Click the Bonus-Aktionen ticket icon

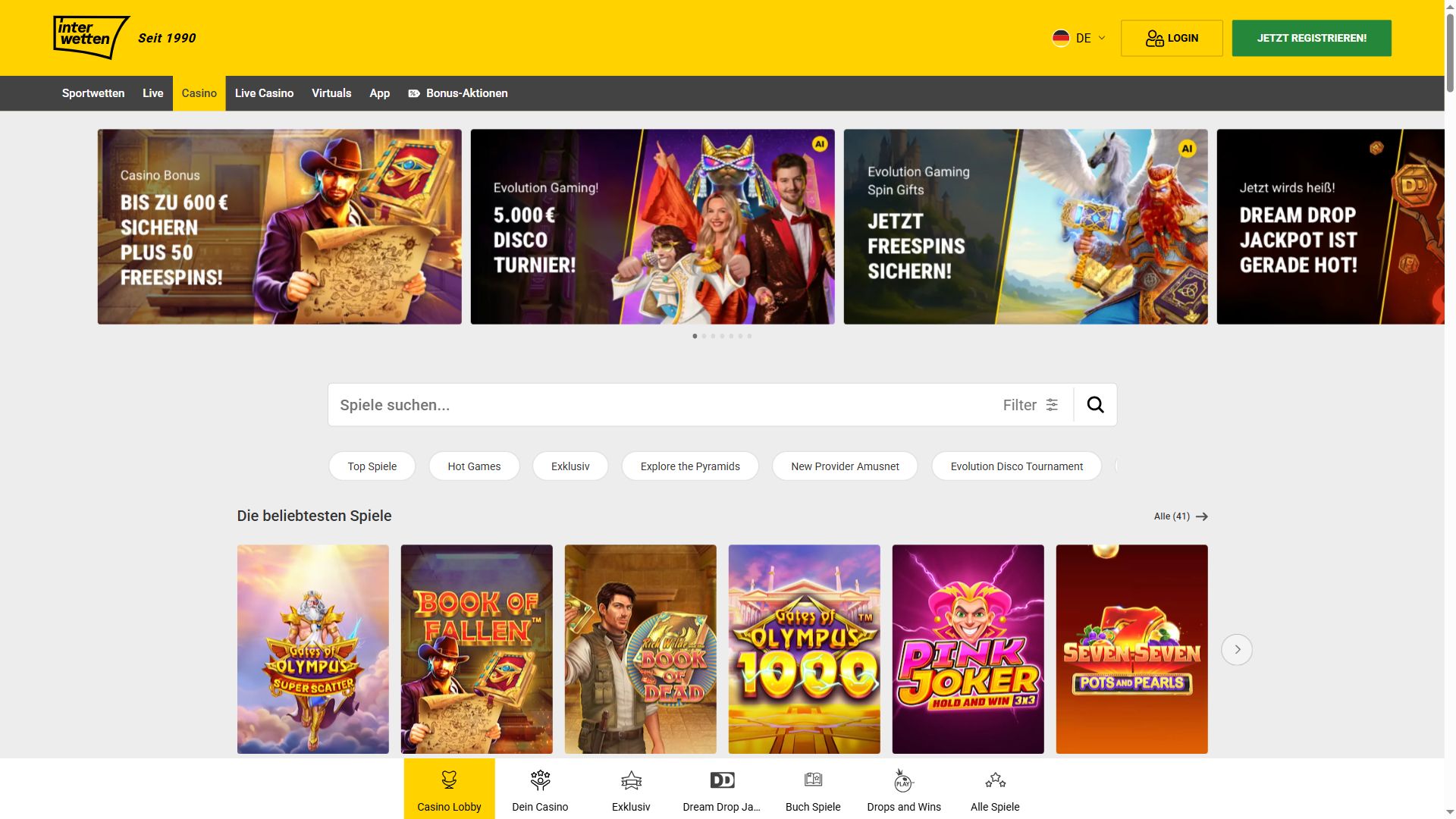click(414, 93)
